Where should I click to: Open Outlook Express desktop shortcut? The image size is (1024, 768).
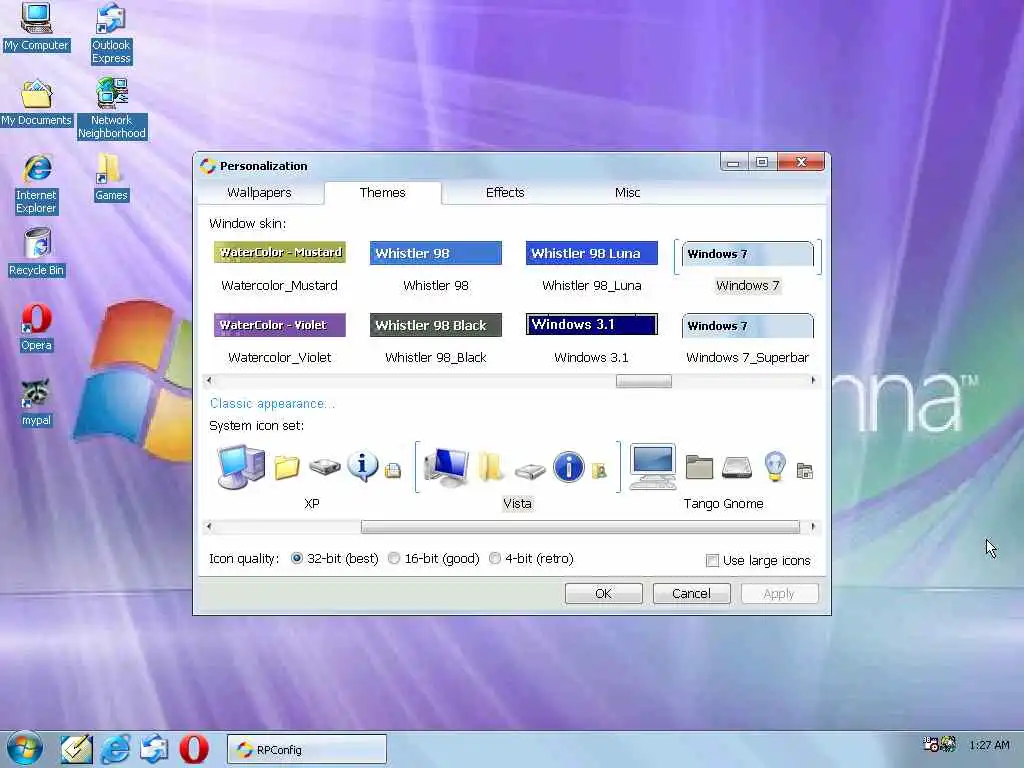pyautogui.click(x=111, y=33)
